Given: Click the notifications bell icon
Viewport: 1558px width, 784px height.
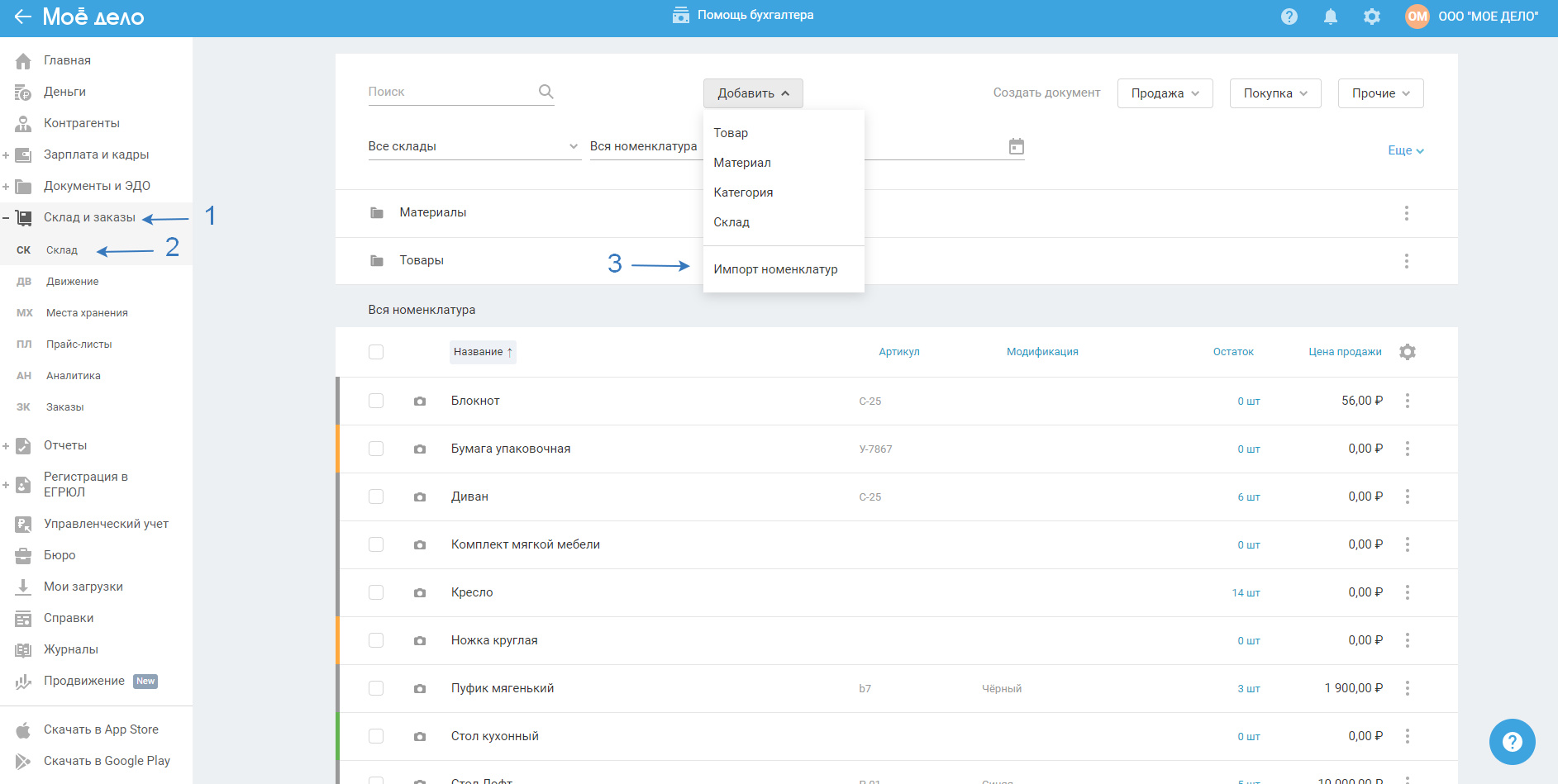Looking at the screenshot, I should tap(1330, 17).
